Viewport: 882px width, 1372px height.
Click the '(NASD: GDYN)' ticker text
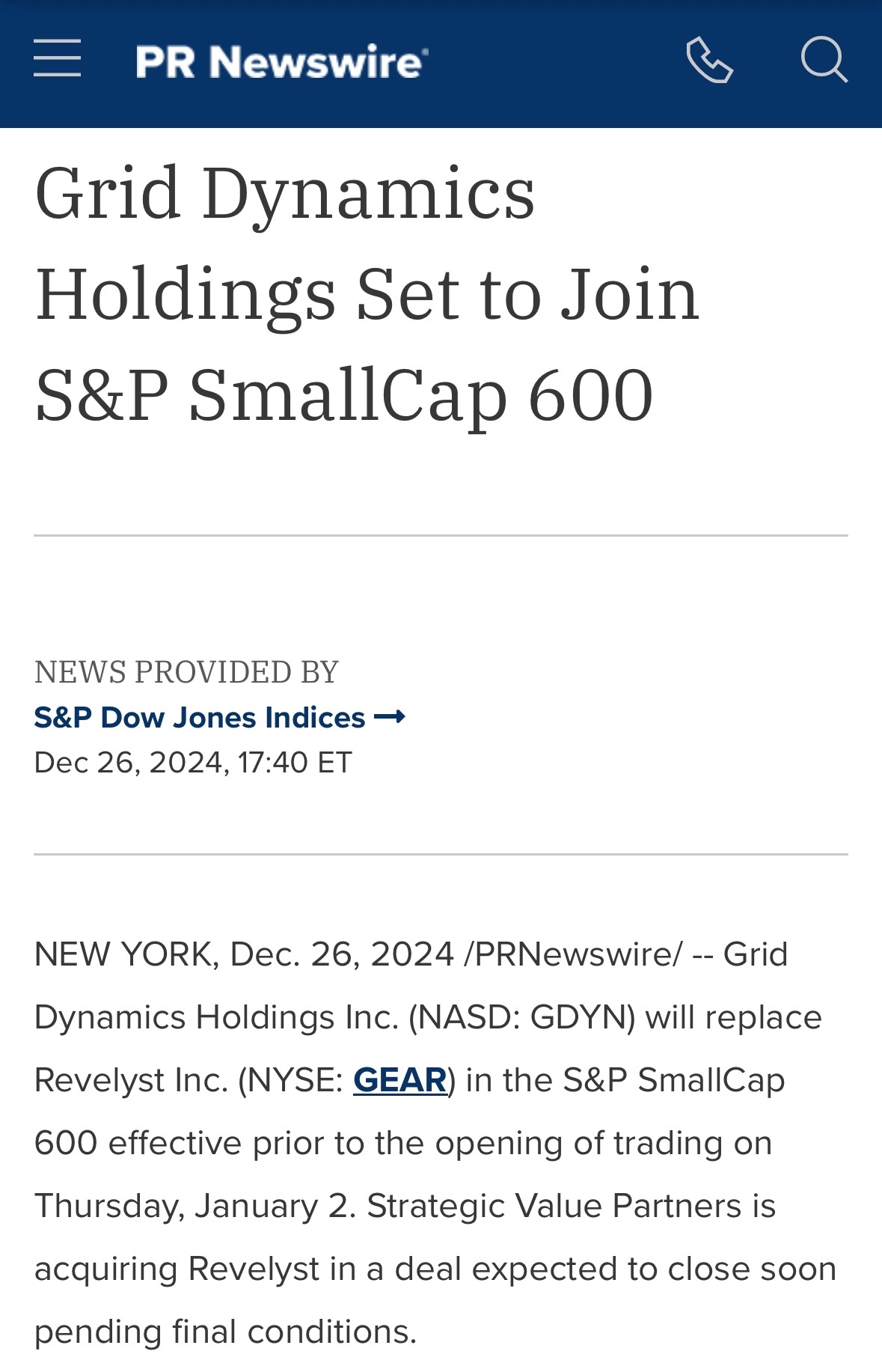522,1017
